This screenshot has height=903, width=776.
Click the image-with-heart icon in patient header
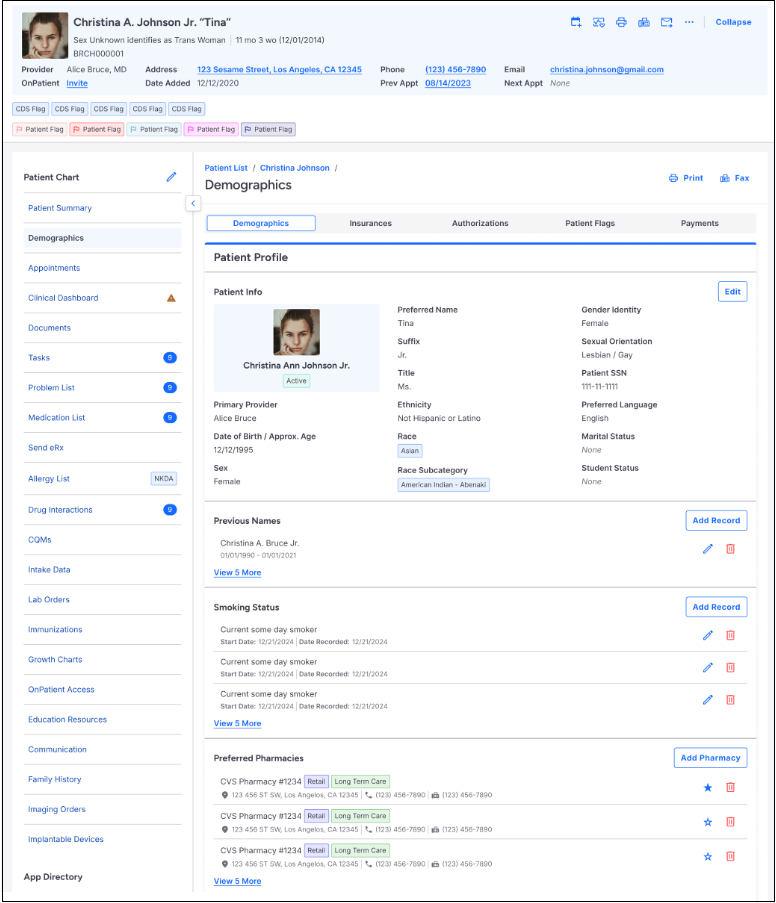599,22
